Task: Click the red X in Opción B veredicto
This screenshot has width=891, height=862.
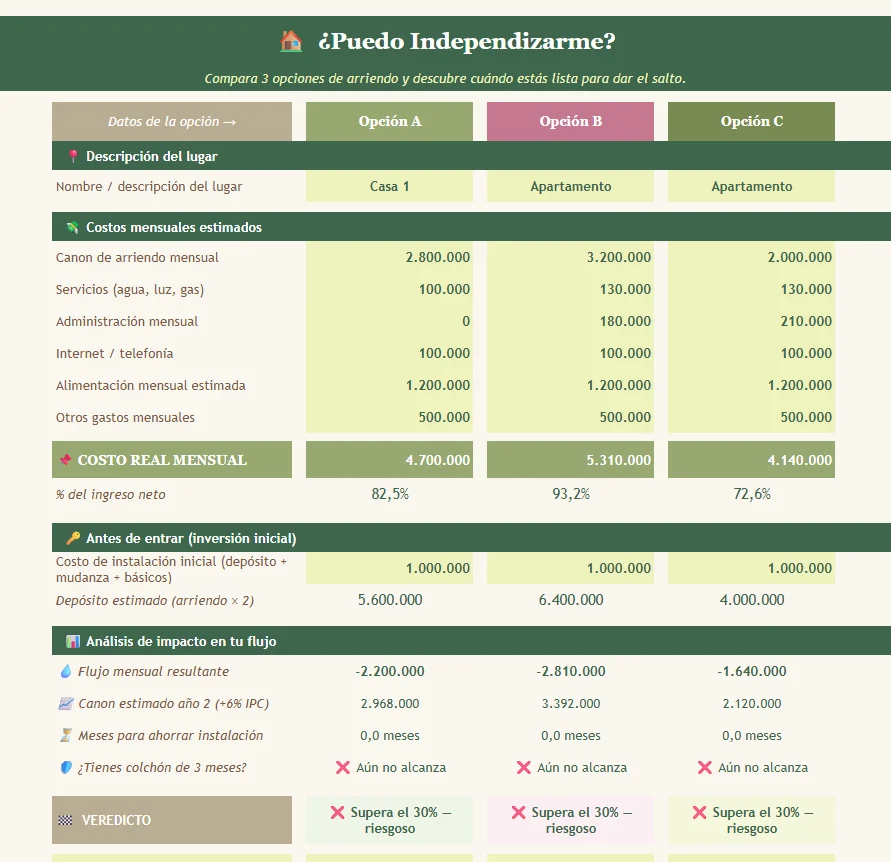Action: (x=518, y=813)
